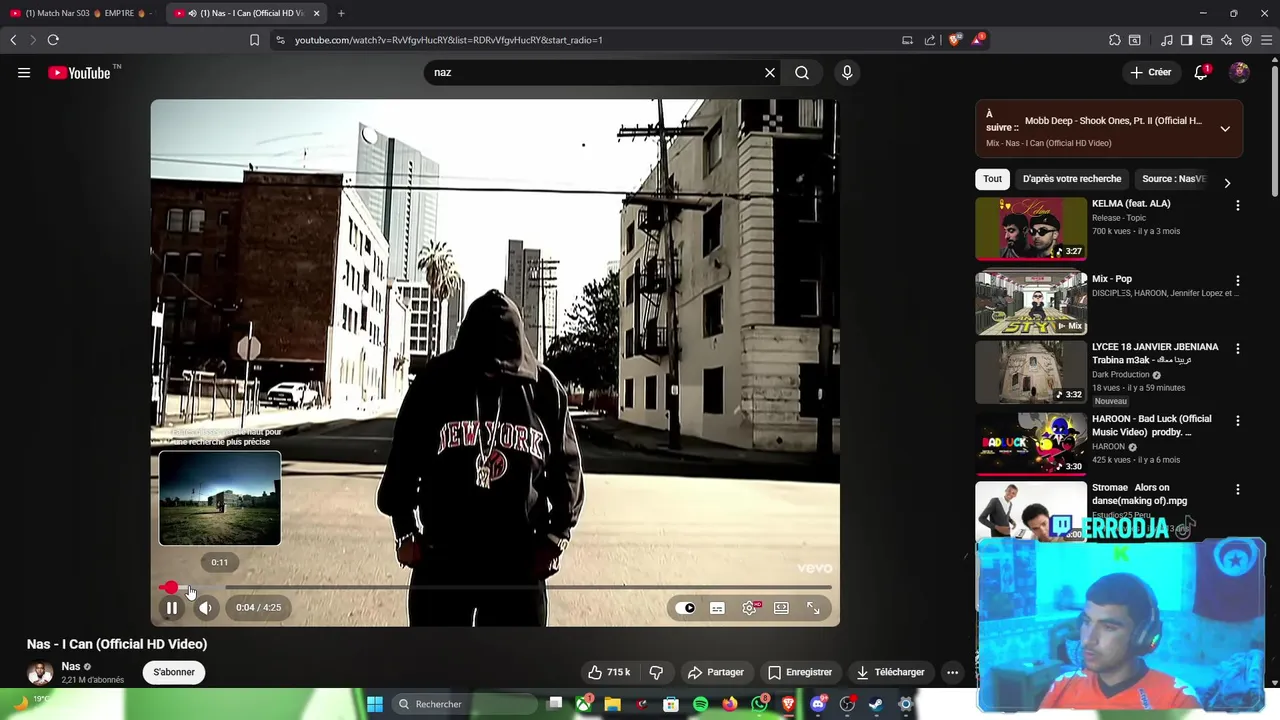1280x720 pixels.
Task: Close the Nas - I Can browser tab
Action: (x=317, y=13)
